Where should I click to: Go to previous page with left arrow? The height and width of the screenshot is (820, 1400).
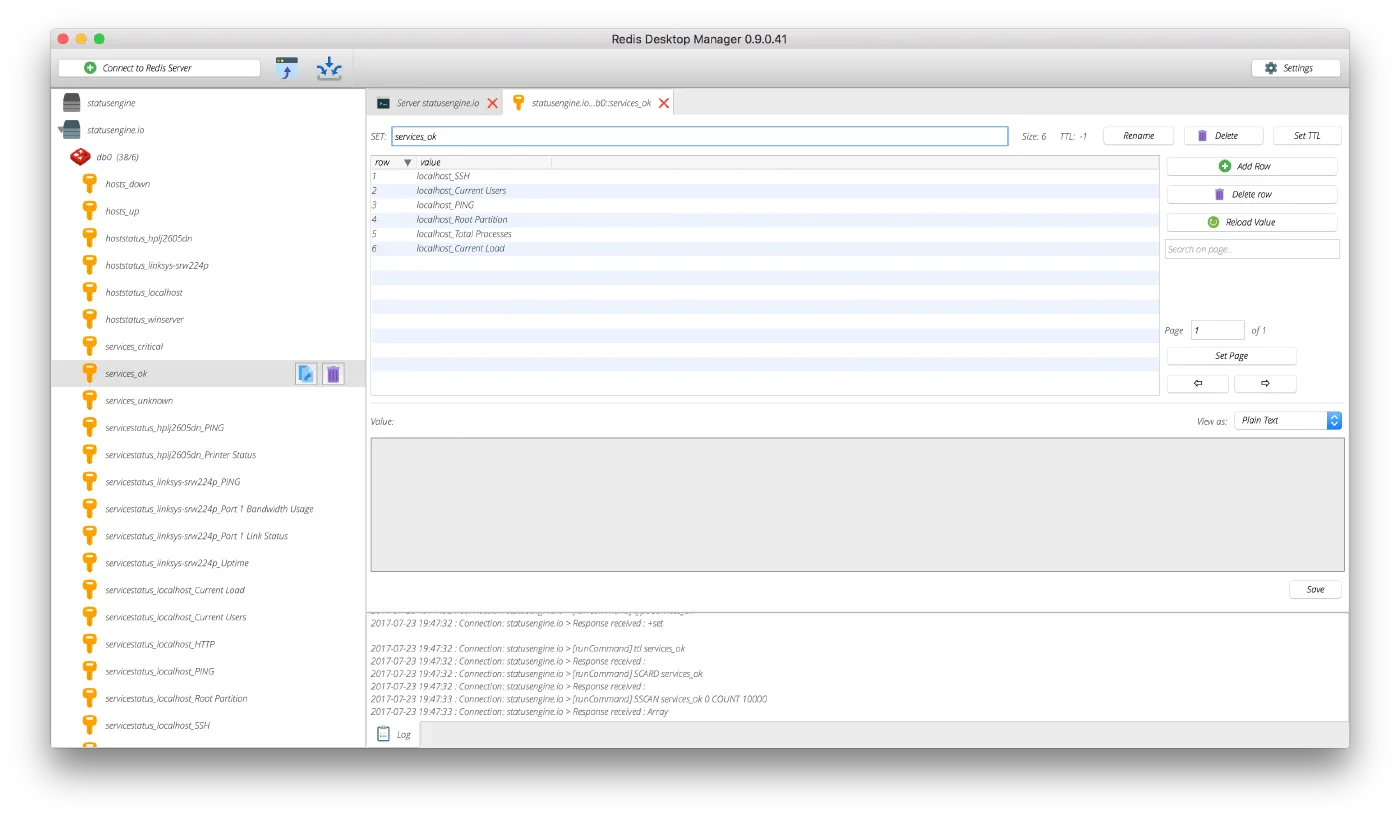pyautogui.click(x=1197, y=384)
